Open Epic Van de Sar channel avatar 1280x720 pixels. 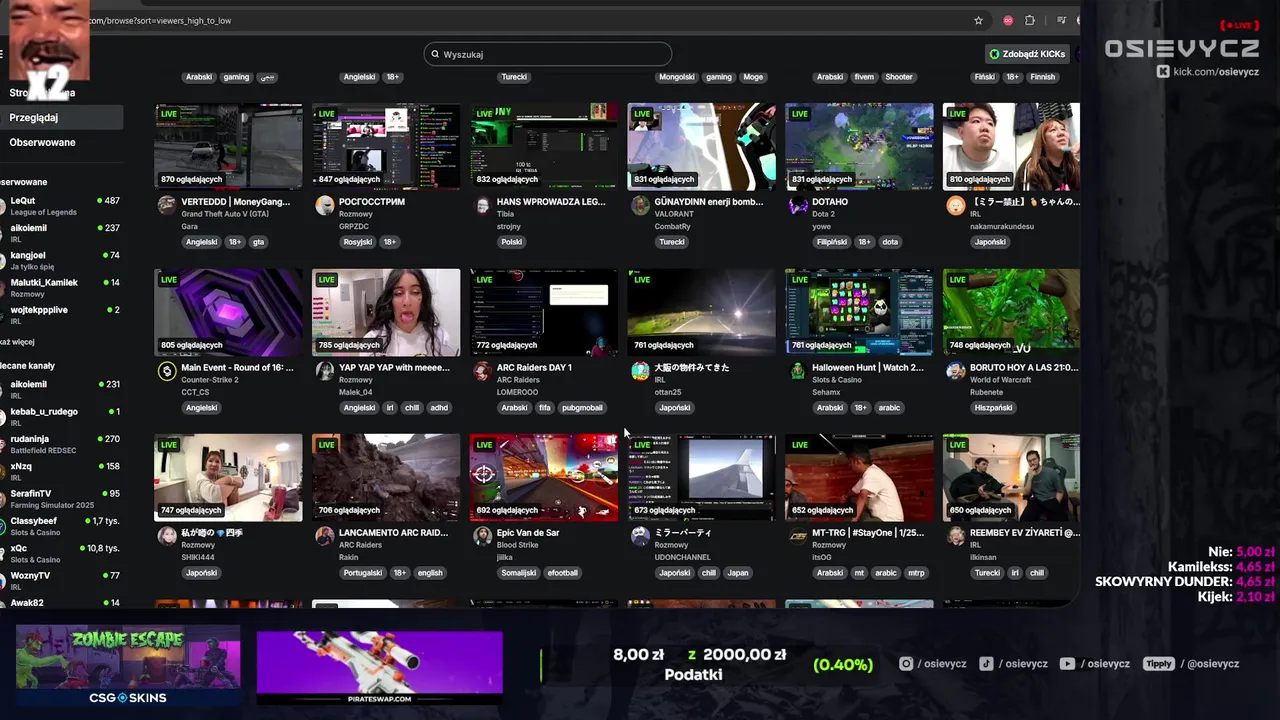(482, 536)
